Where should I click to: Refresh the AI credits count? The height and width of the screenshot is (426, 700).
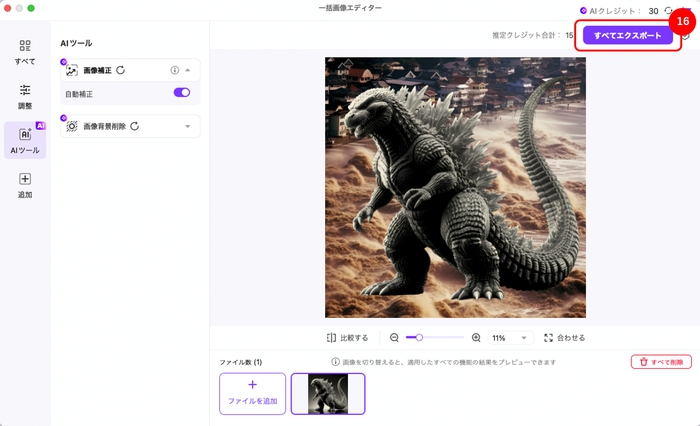coord(668,11)
